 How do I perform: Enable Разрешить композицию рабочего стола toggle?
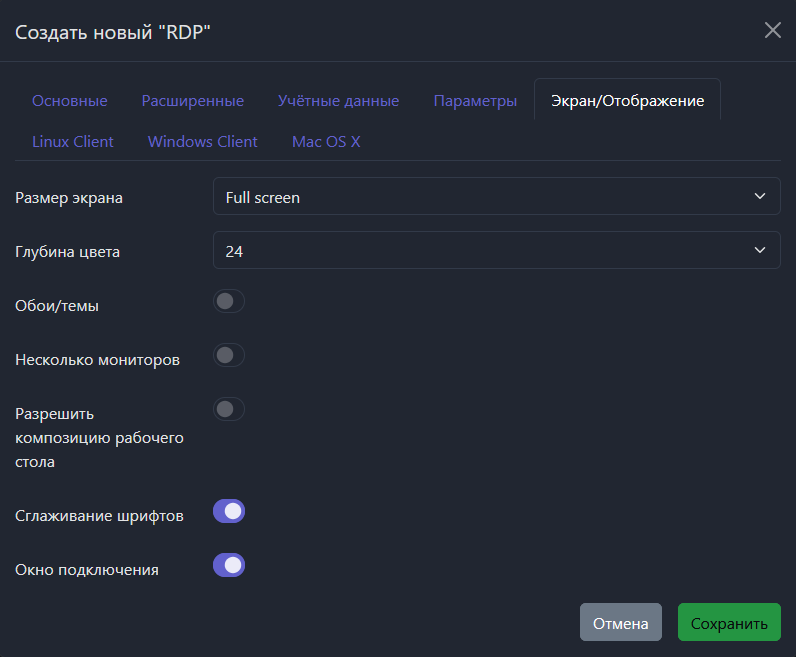(x=229, y=409)
